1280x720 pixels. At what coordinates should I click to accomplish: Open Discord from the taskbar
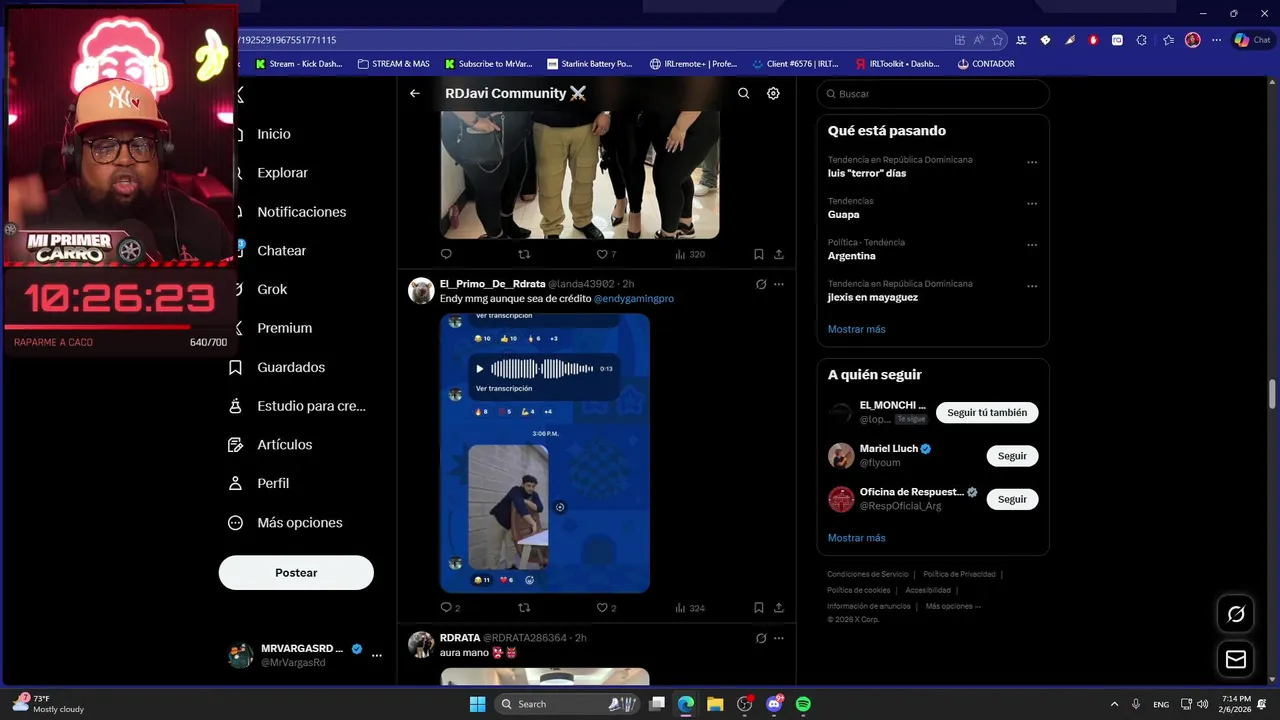tap(774, 704)
